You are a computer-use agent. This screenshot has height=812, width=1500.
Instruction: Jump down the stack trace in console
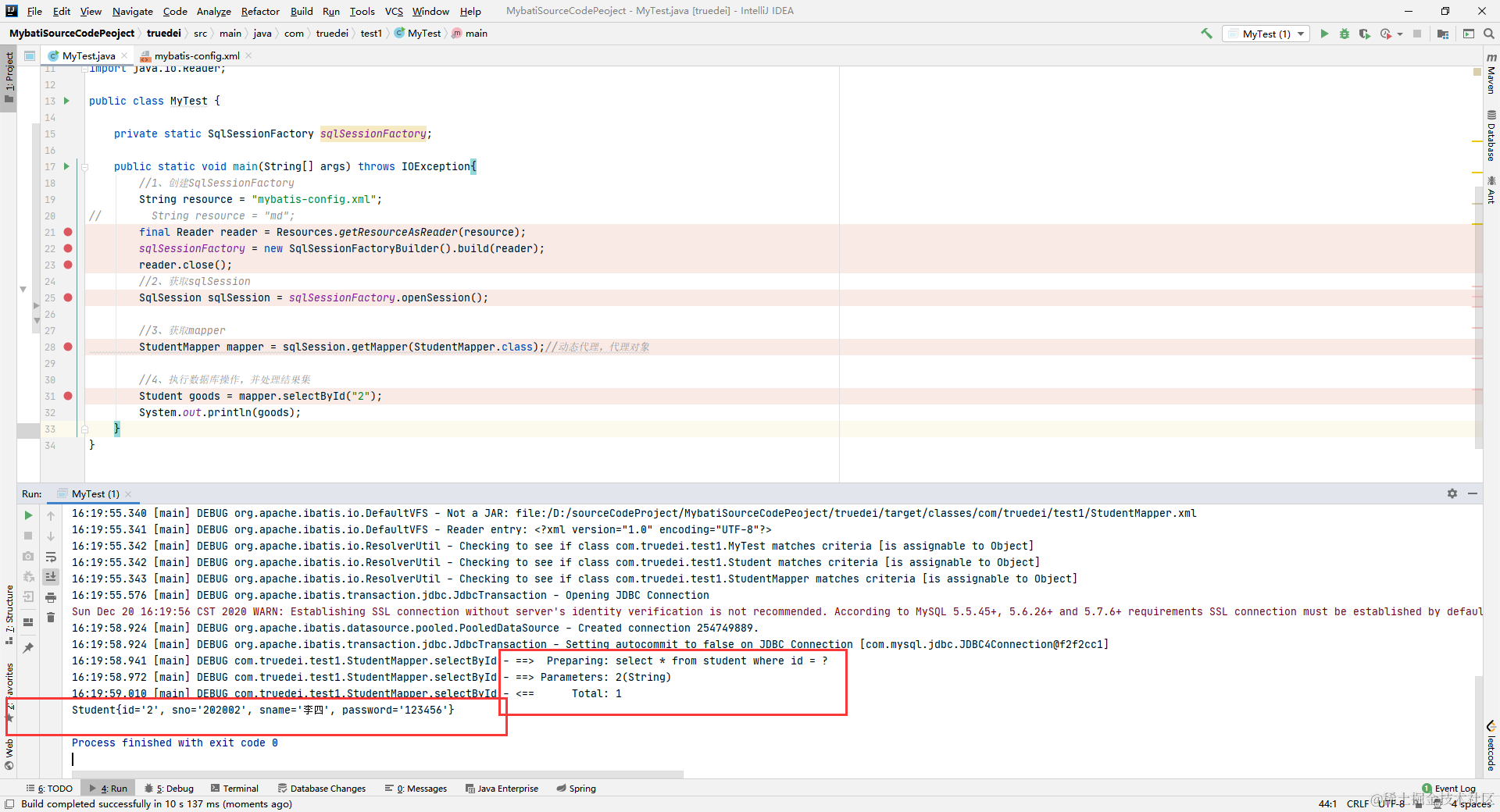tap(51, 536)
